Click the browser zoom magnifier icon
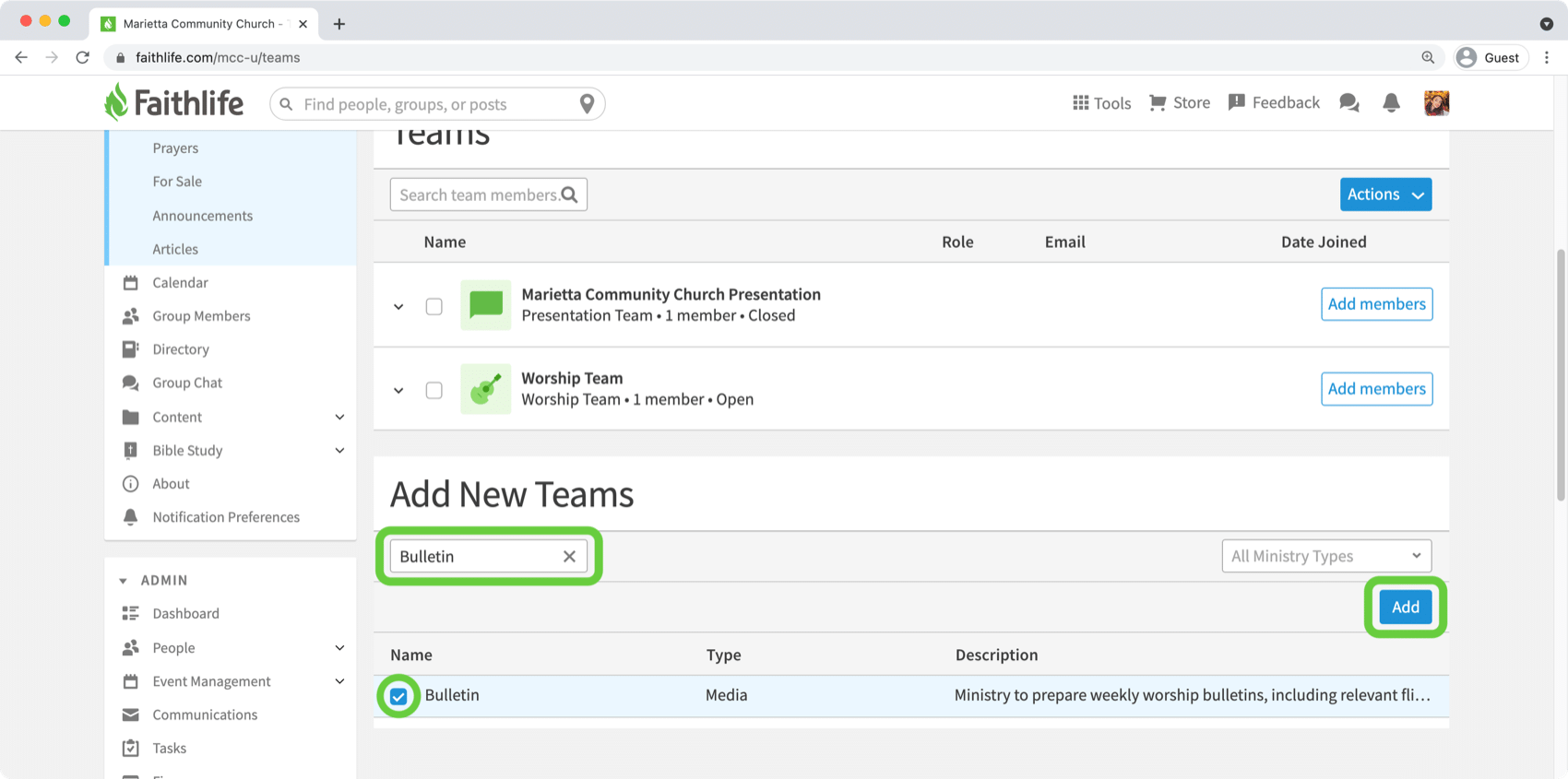Viewport: 1568px width, 779px height. coord(1428,57)
